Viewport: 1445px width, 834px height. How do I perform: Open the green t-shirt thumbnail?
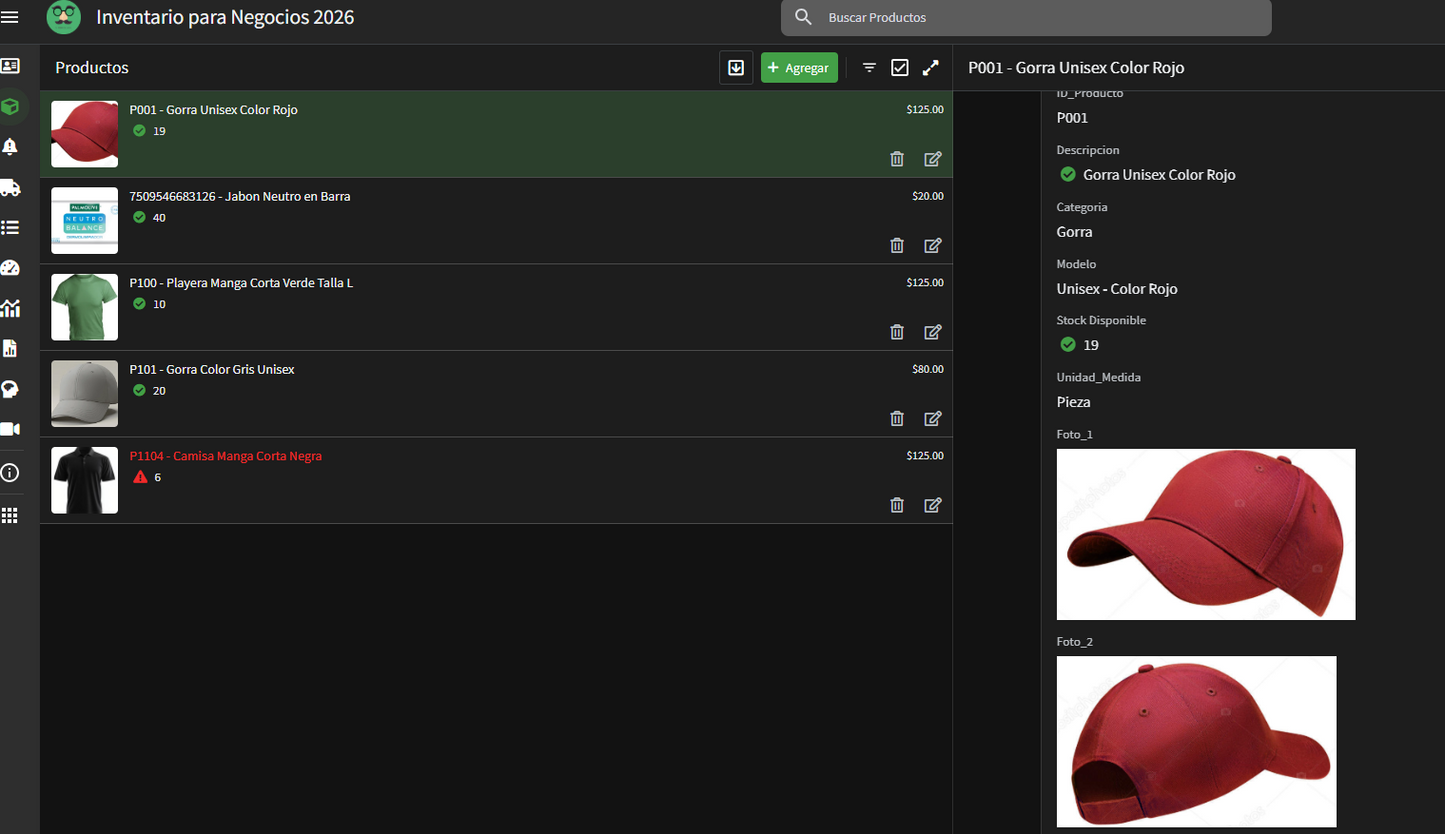pyautogui.click(x=85, y=307)
